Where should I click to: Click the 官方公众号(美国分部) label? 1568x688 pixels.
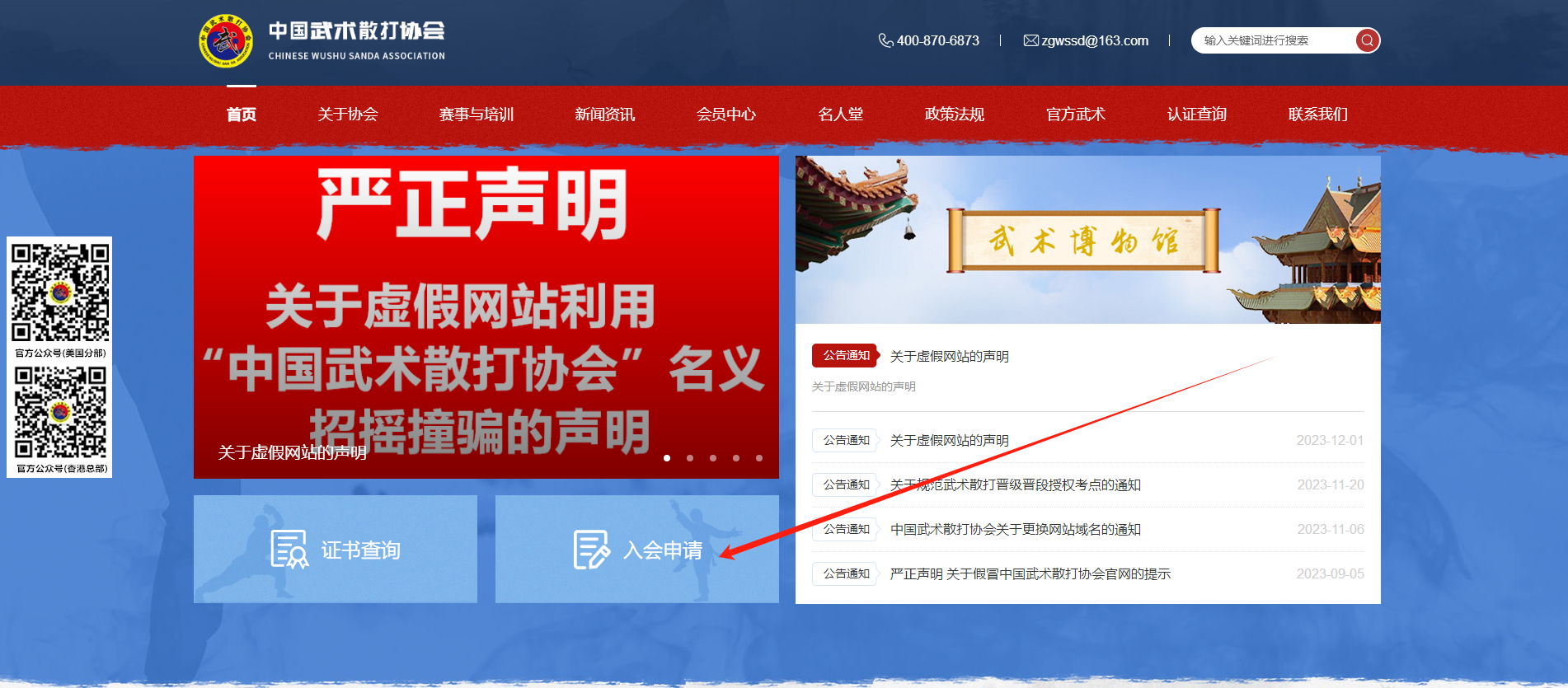[x=60, y=353]
